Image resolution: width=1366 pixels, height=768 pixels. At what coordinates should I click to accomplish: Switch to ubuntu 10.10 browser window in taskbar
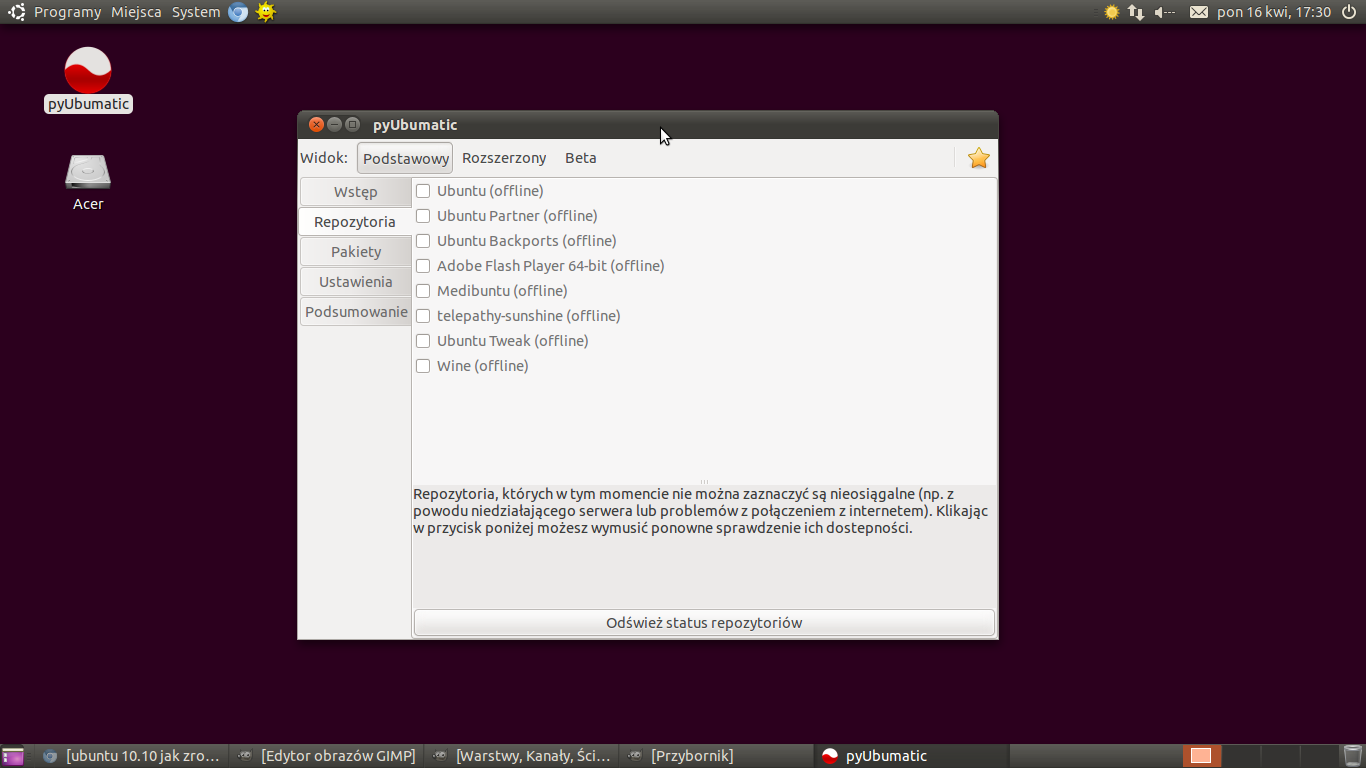(131, 756)
